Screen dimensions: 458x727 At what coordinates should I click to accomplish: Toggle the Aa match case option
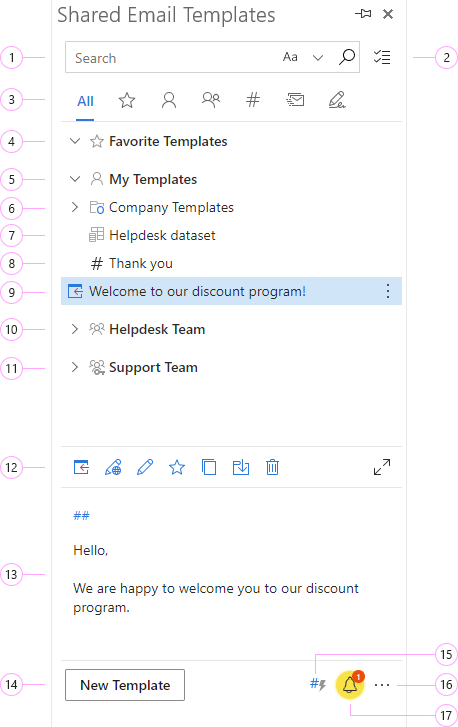point(290,57)
